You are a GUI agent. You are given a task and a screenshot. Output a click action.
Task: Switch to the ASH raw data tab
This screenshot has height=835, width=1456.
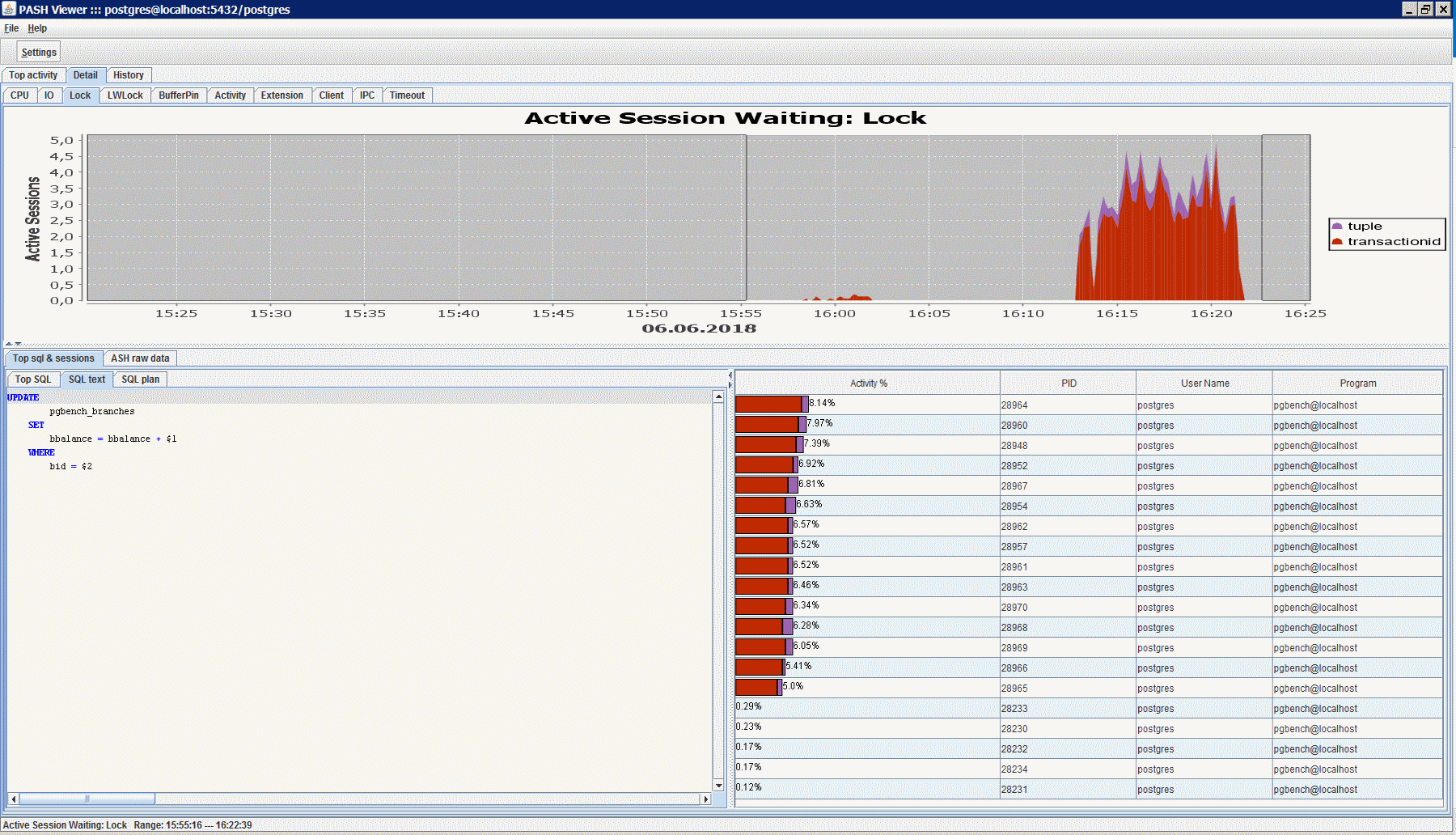[x=139, y=358]
